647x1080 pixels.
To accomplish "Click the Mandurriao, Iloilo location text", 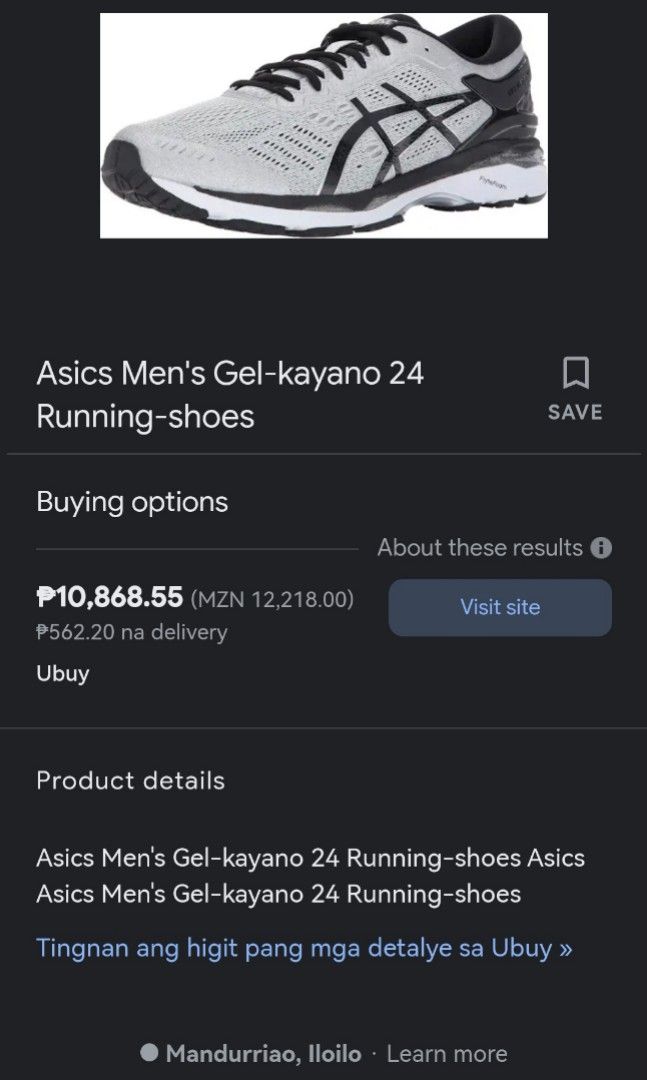I will [x=264, y=1053].
